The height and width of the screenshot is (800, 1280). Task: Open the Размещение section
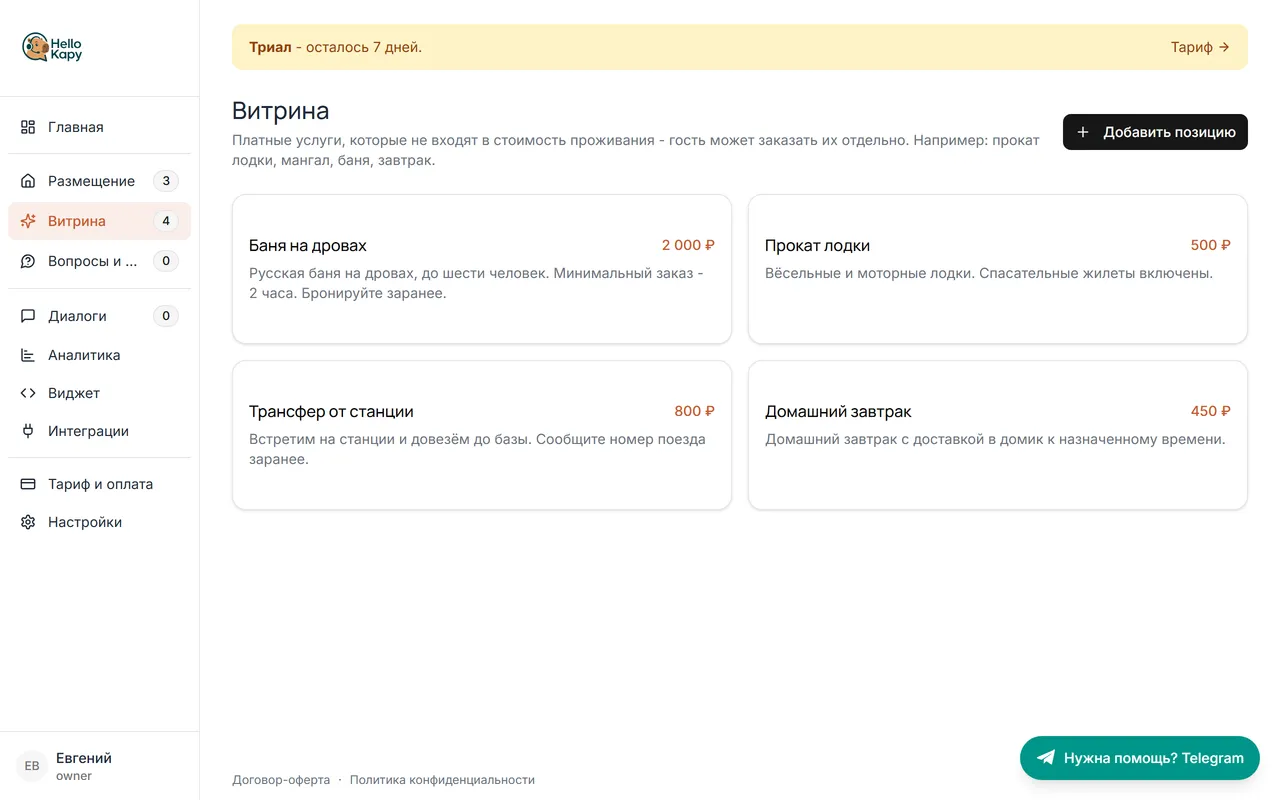coord(99,181)
